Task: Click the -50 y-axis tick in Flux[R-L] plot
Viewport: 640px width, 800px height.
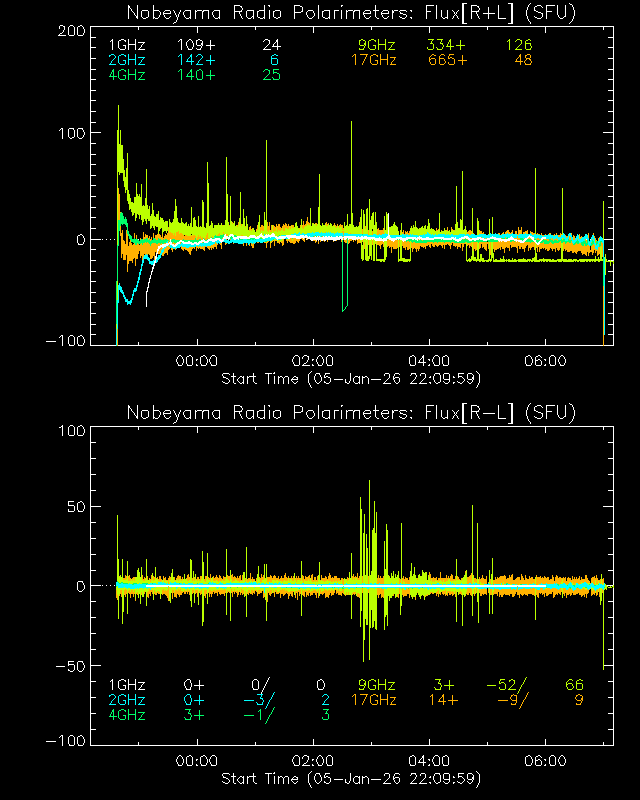Action: click(68, 665)
